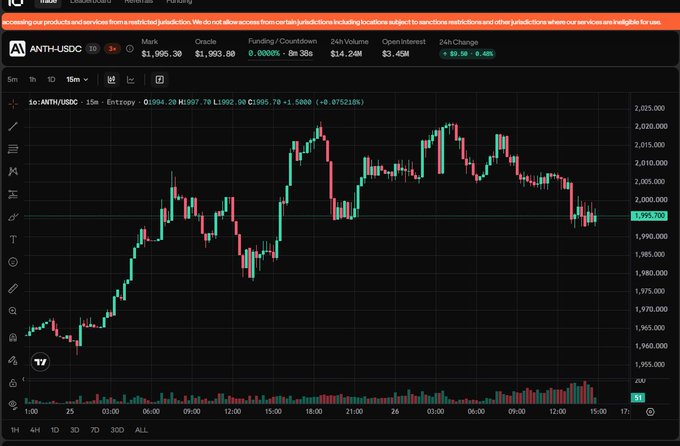Open the Trade tab
Viewport: 680px width, 446px height.
(x=49, y=2)
